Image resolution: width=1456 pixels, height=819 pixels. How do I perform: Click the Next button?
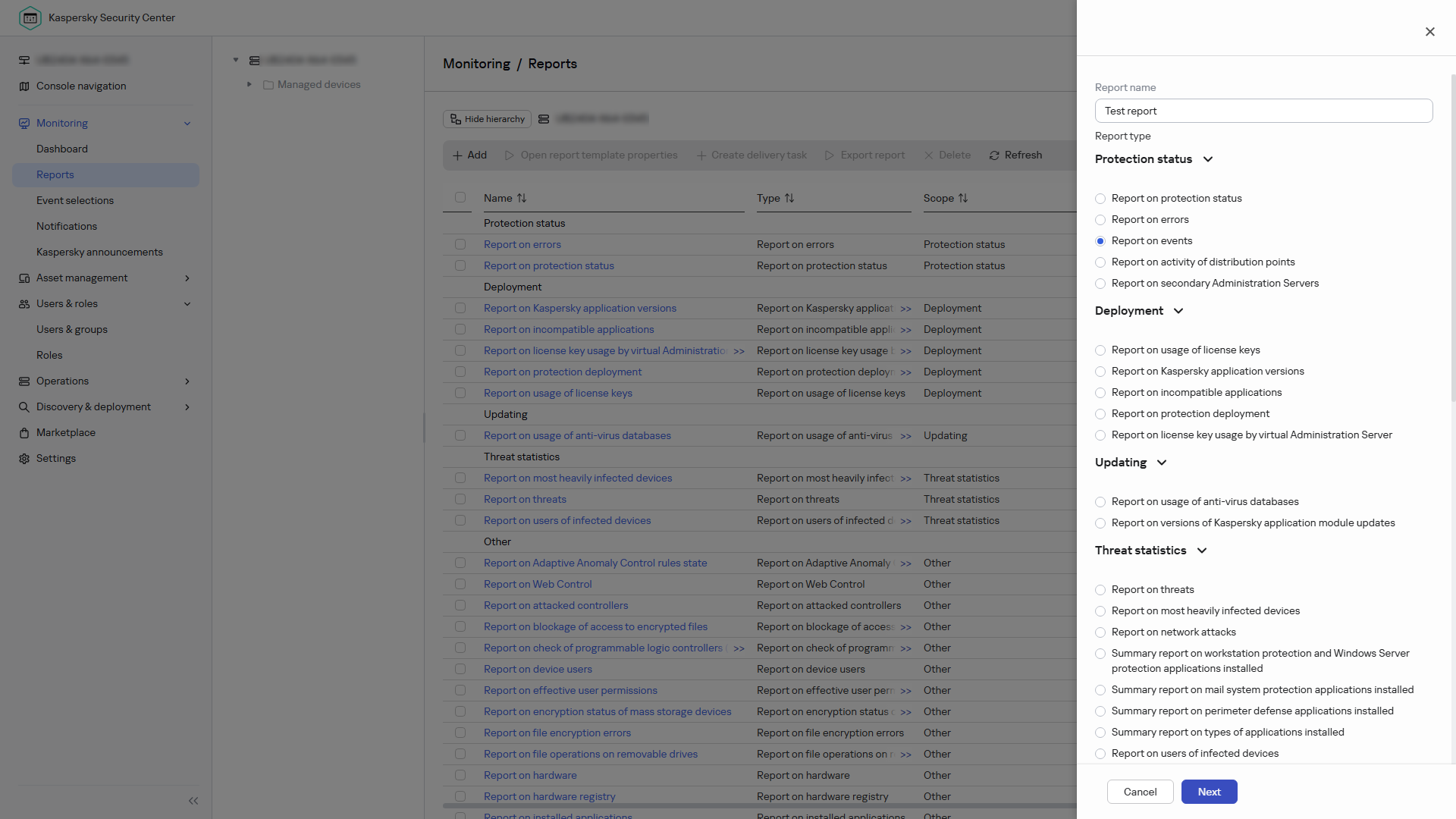click(1210, 792)
